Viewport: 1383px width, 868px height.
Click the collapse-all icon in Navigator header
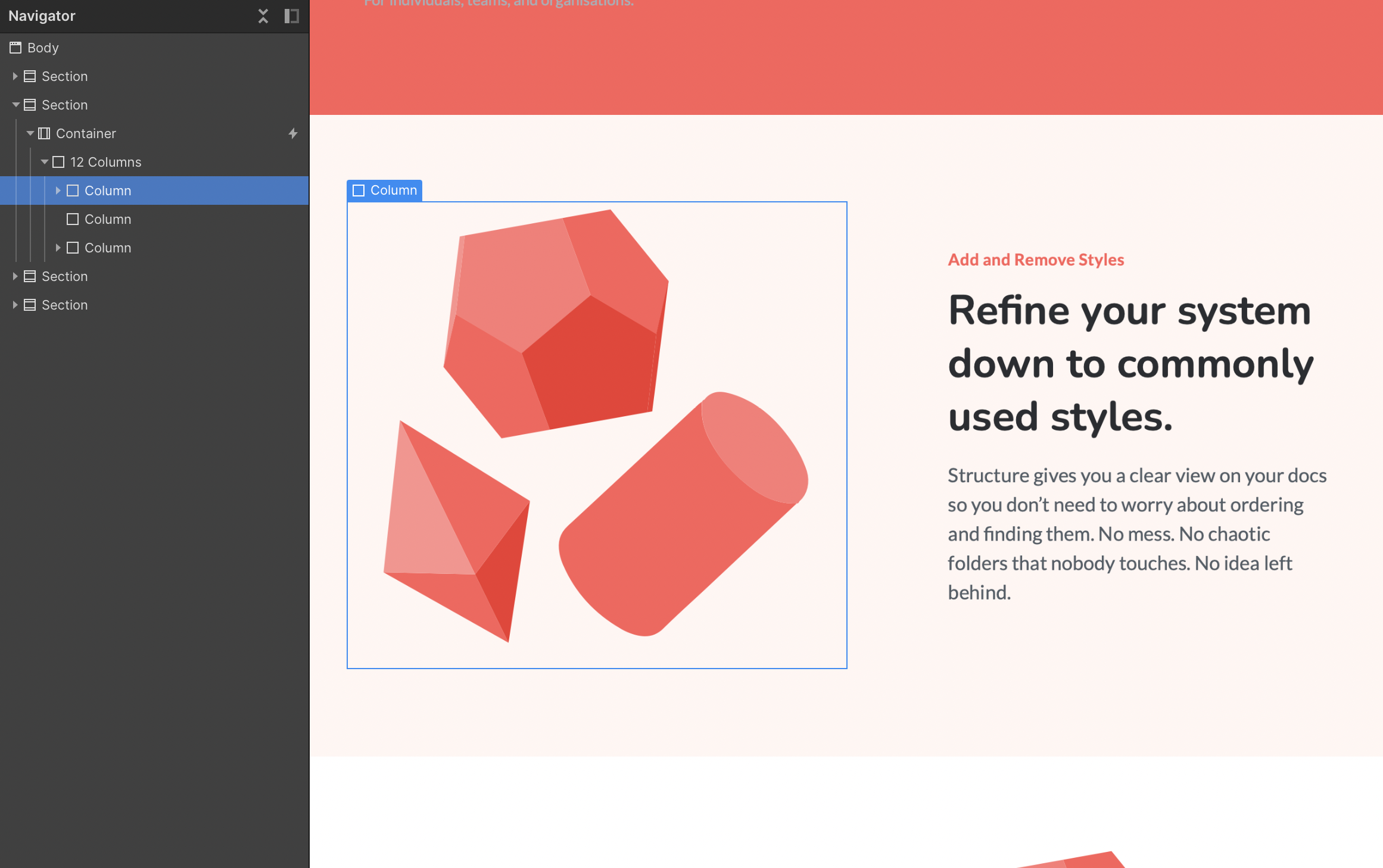tap(263, 16)
